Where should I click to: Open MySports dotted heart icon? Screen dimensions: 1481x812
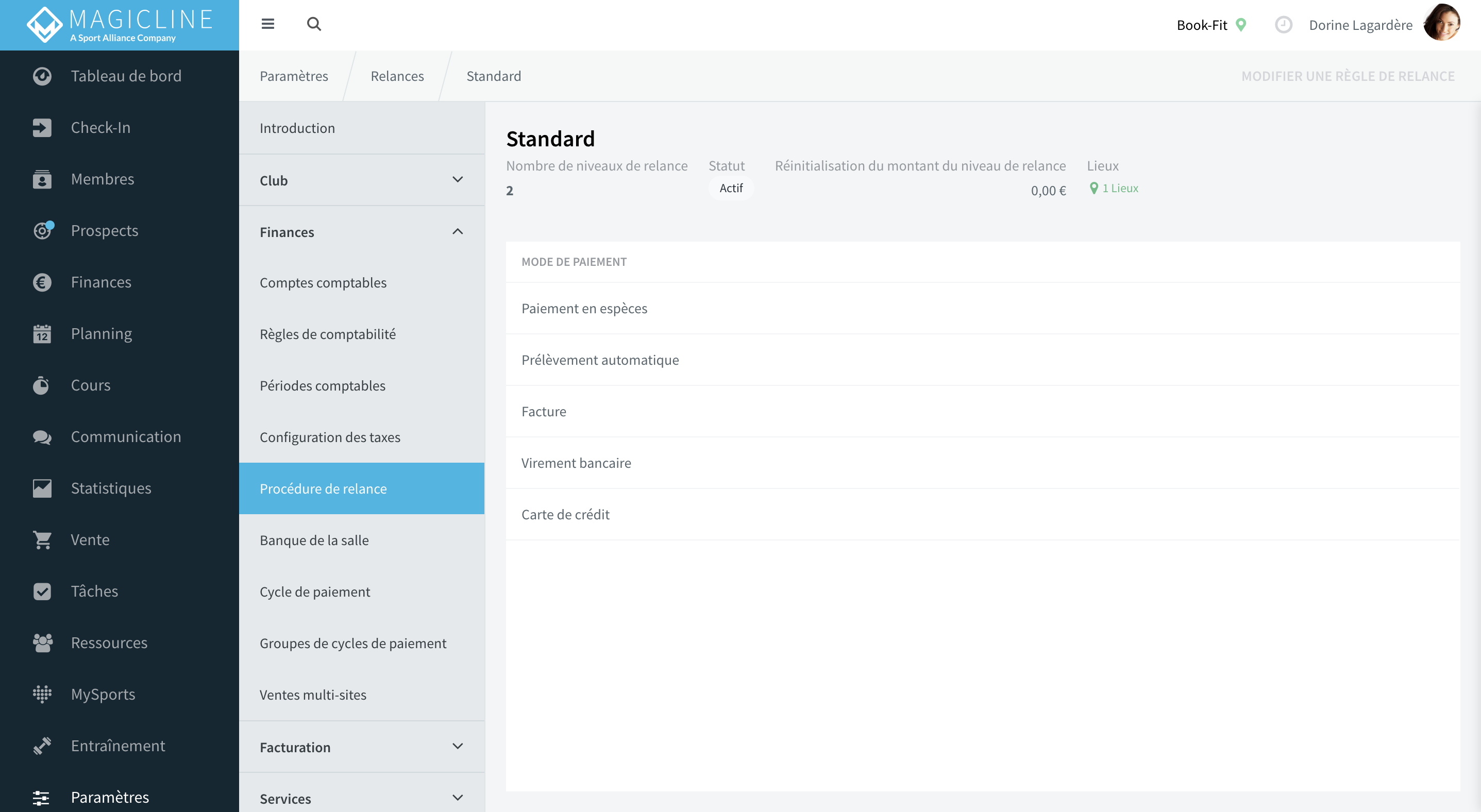pos(42,694)
